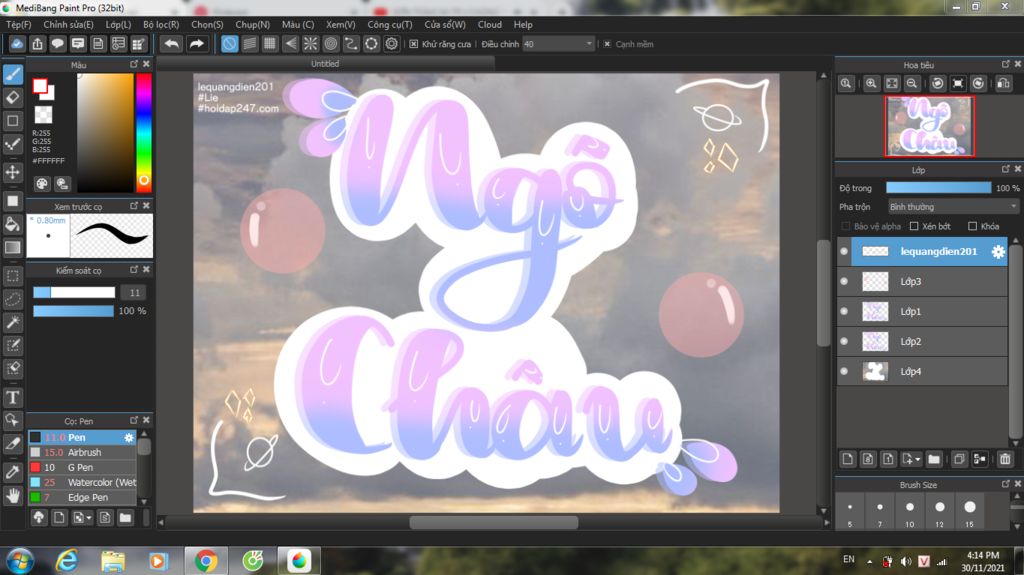Select the Watercolor (Wet) brush
The image size is (1024, 575).
click(x=82, y=482)
